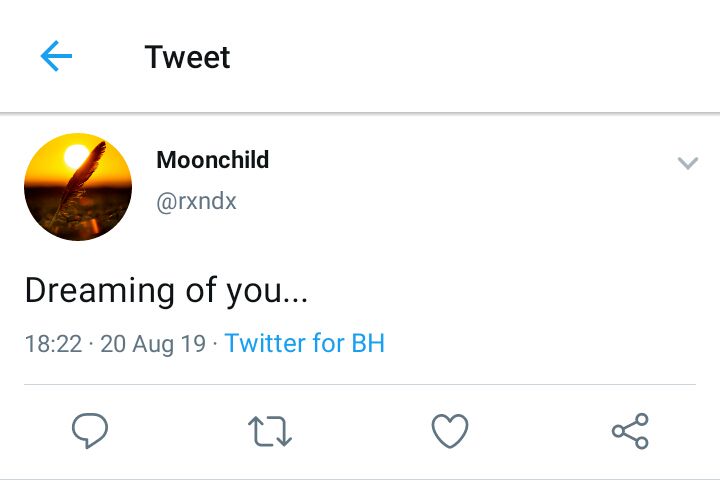Open Moonchild's sunset profile picture
Image resolution: width=720 pixels, height=484 pixels.
[x=78, y=187]
